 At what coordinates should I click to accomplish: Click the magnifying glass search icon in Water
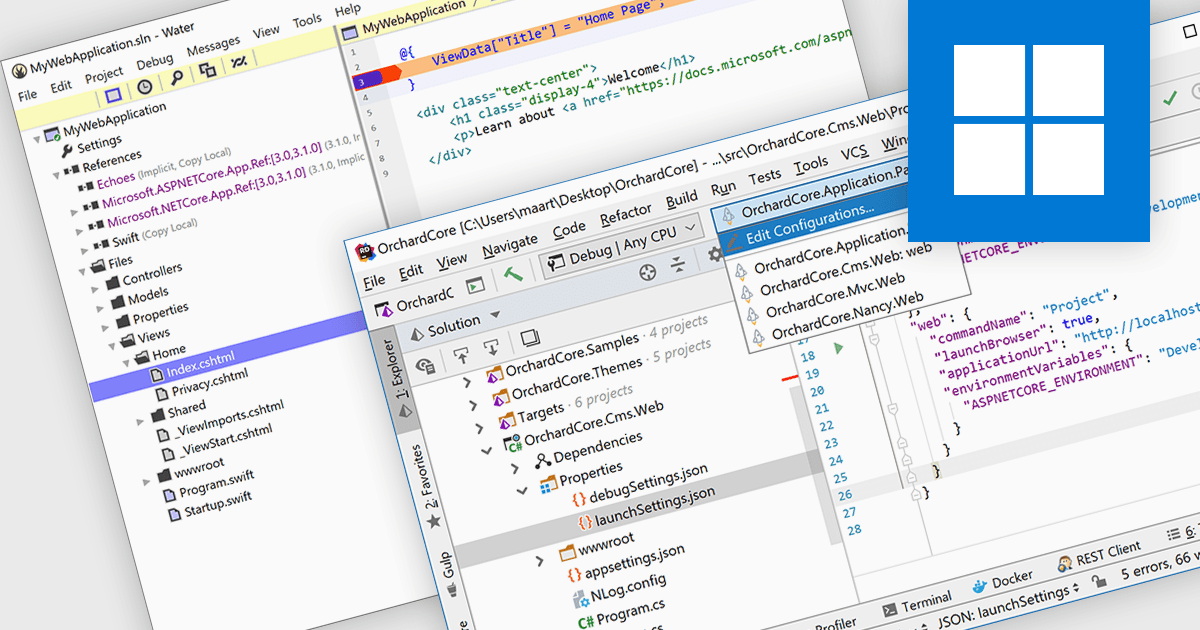click(176, 77)
